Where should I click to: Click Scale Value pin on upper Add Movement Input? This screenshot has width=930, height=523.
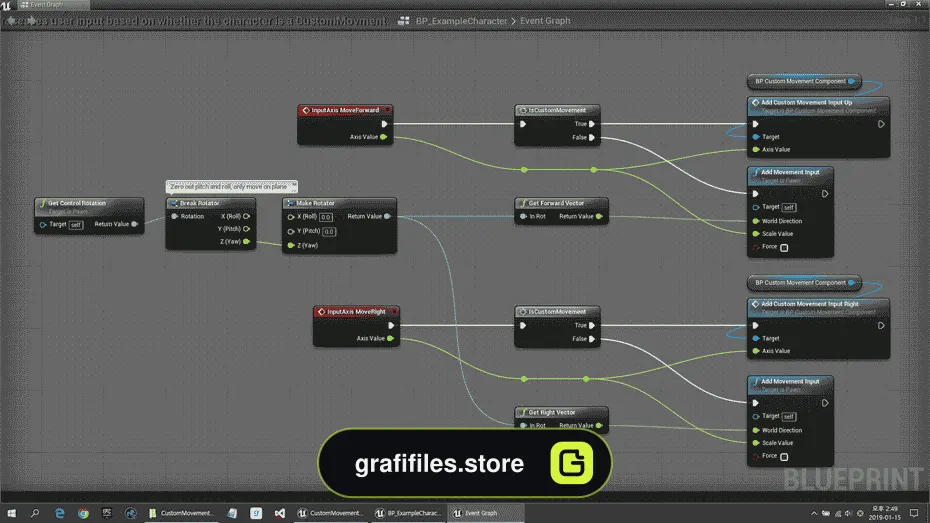click(x=756, y=234)
